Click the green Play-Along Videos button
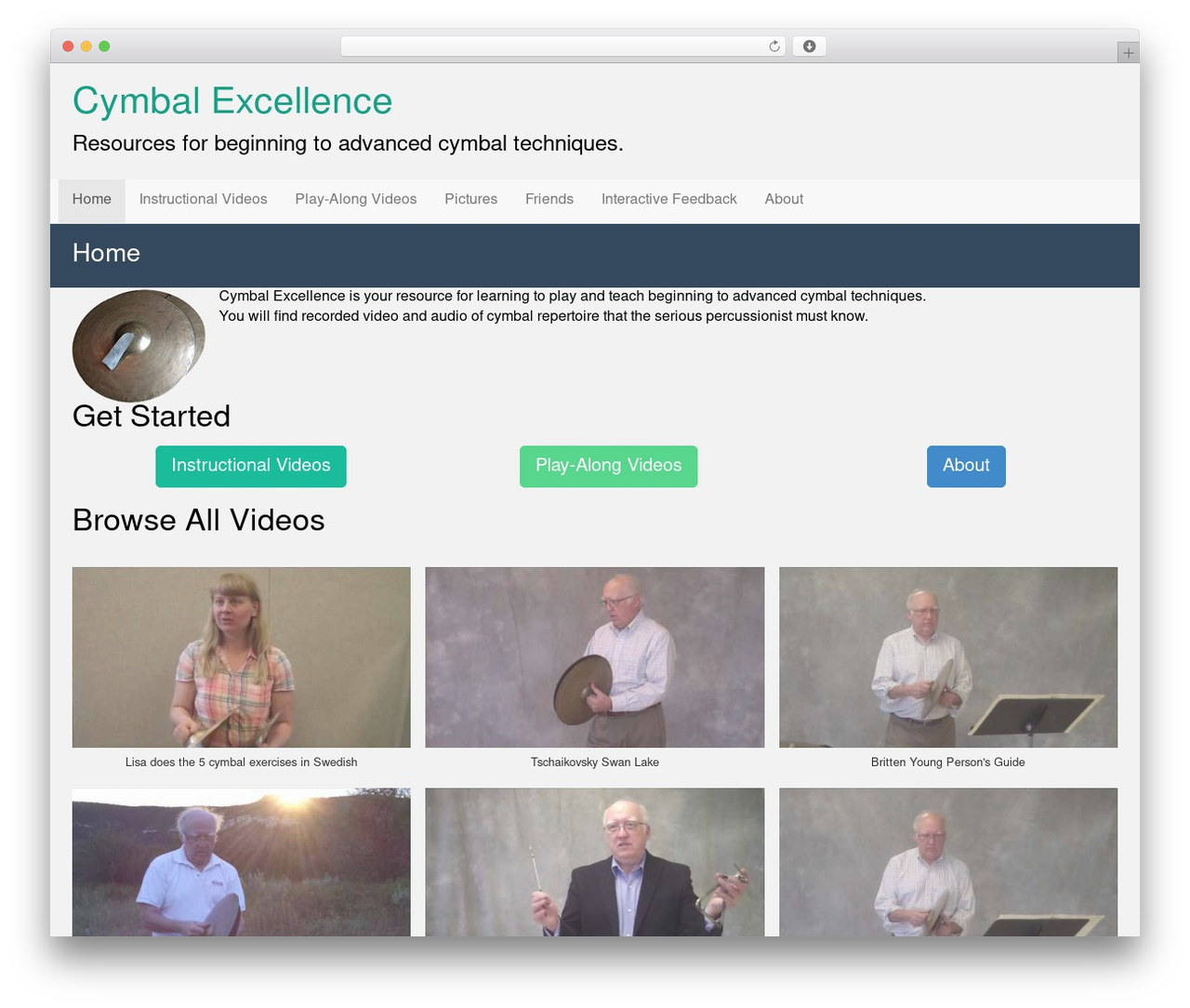The width and height of the screenshot is (1190, 1008). click(x=609, y=466)
